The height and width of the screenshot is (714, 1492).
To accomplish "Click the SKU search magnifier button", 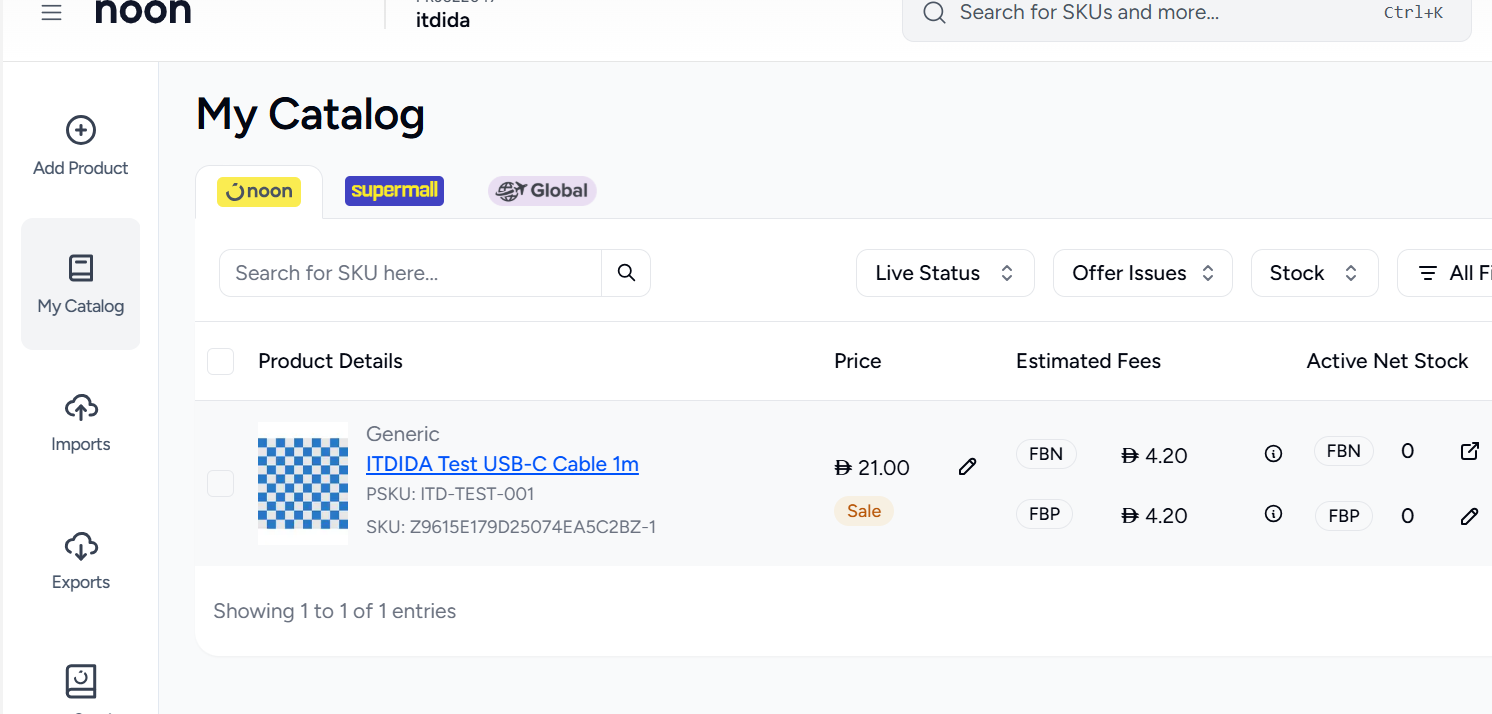I will tap(626, 273).
